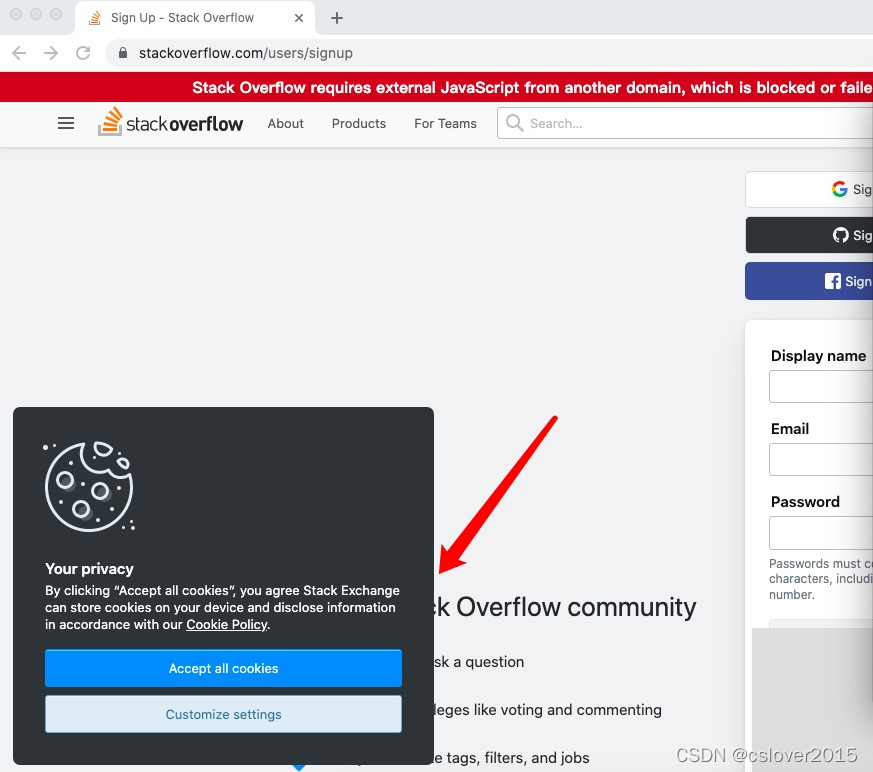Click the JavaScript required red banner

point(436,87)
